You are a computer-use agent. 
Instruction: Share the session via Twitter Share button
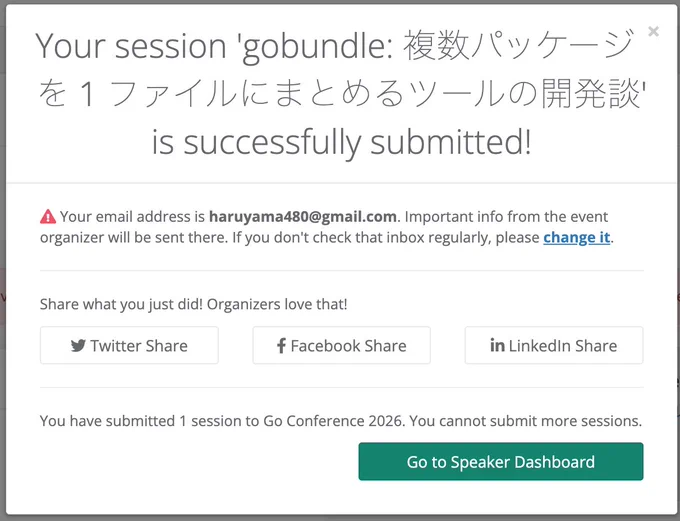coord(129,345)
